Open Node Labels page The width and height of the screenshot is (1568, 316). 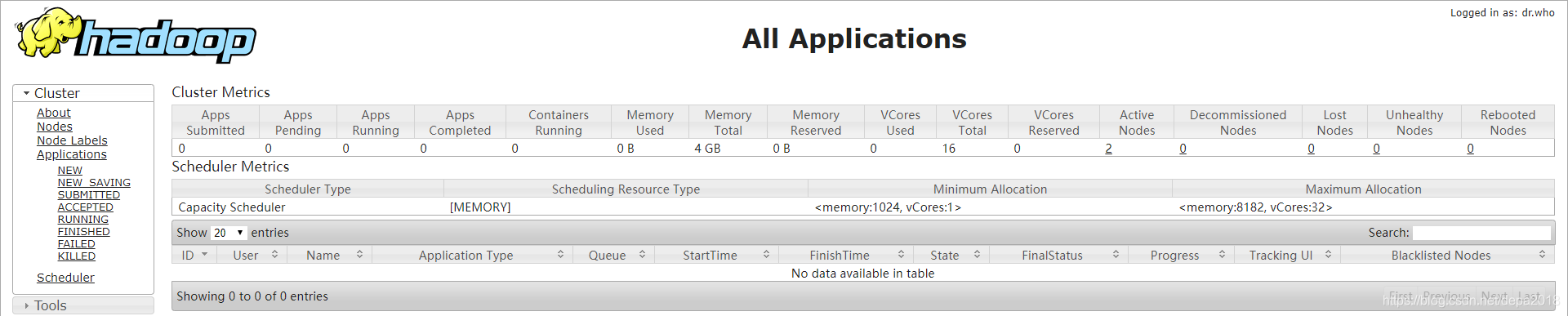pyautogui.click(x=72, y=140)
